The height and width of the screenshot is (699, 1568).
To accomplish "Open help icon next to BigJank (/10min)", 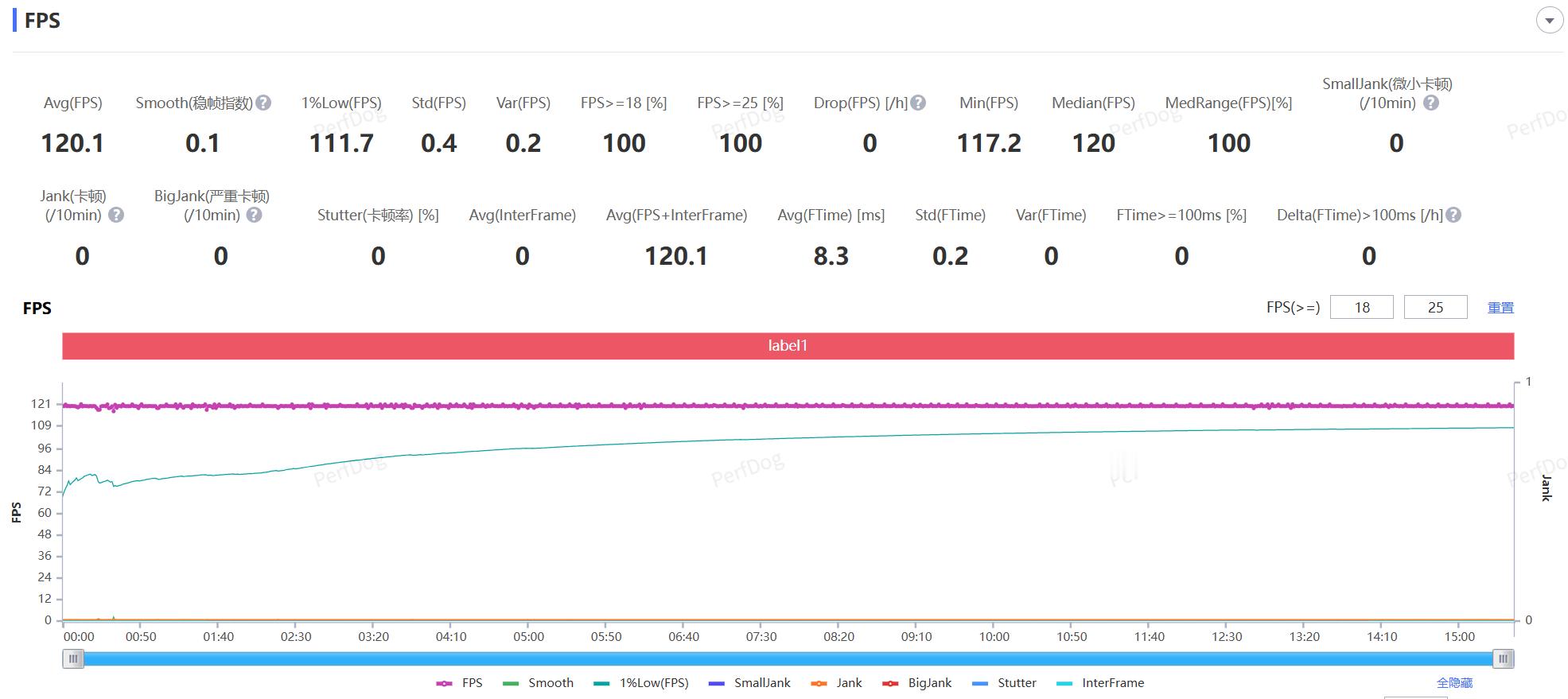I will [x=255, y=215].
